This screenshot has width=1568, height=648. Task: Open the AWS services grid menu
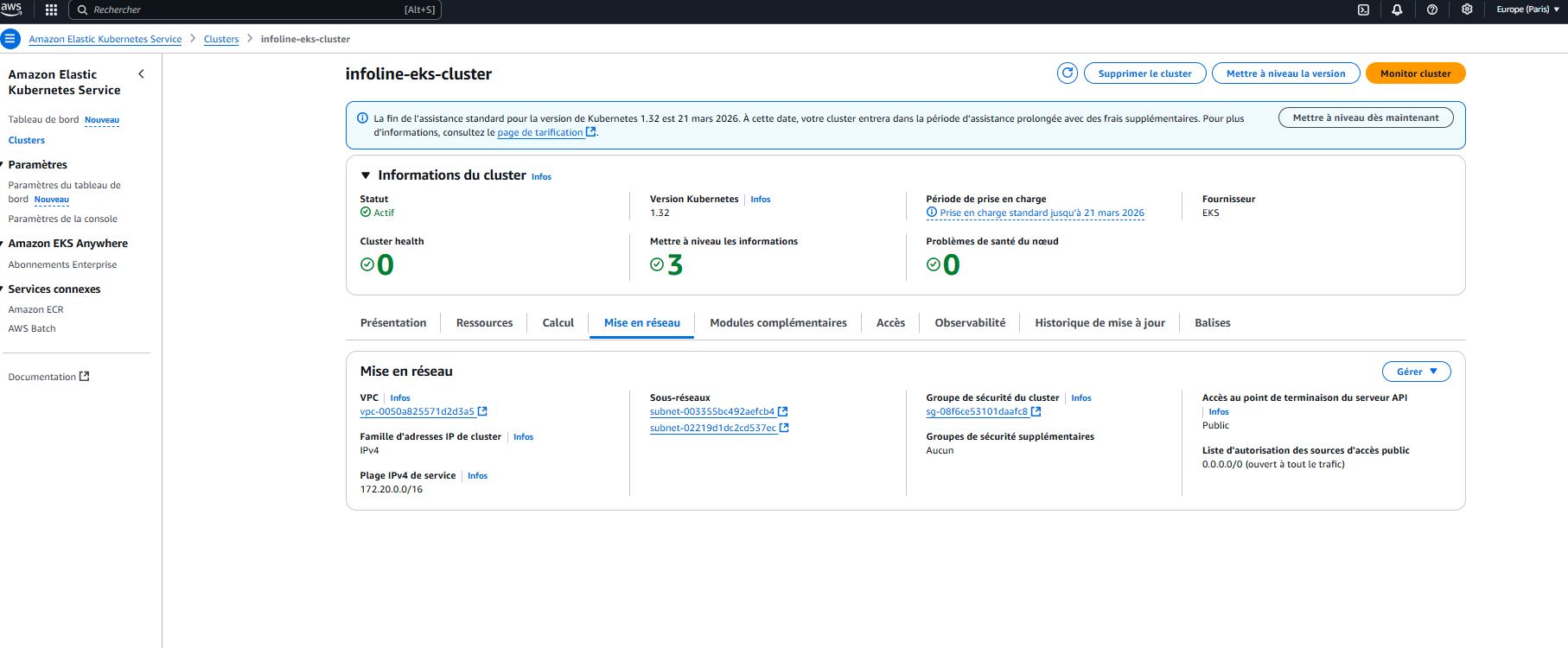[51, 10]
